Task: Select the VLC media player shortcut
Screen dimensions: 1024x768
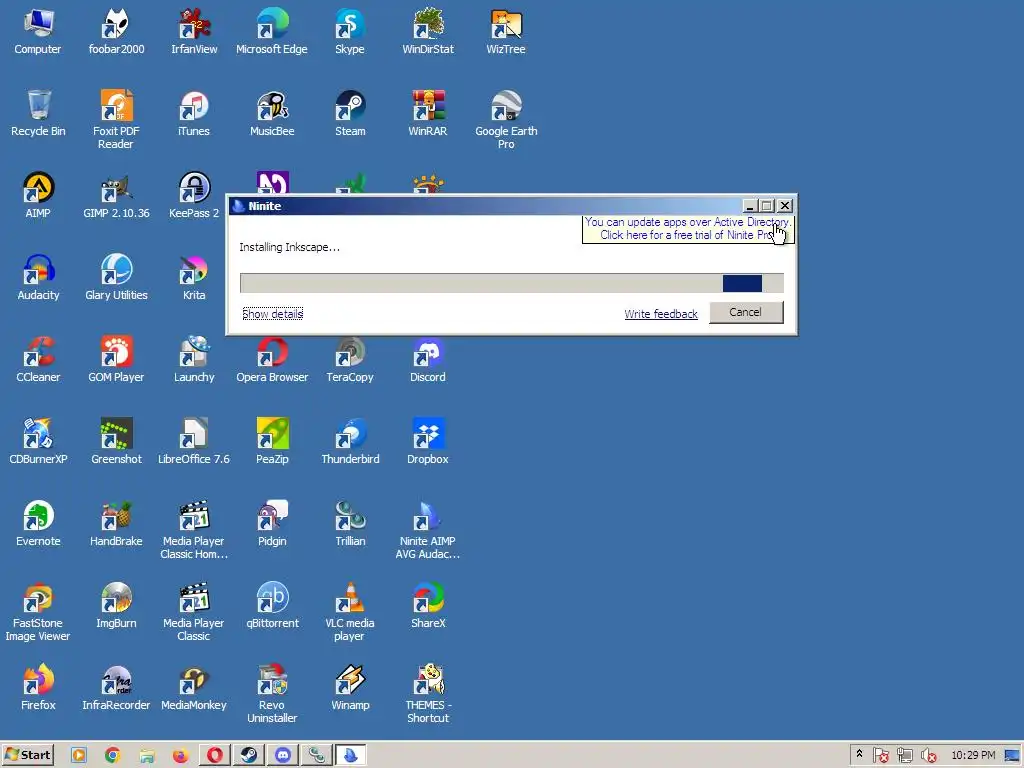Action: point(350,612)
